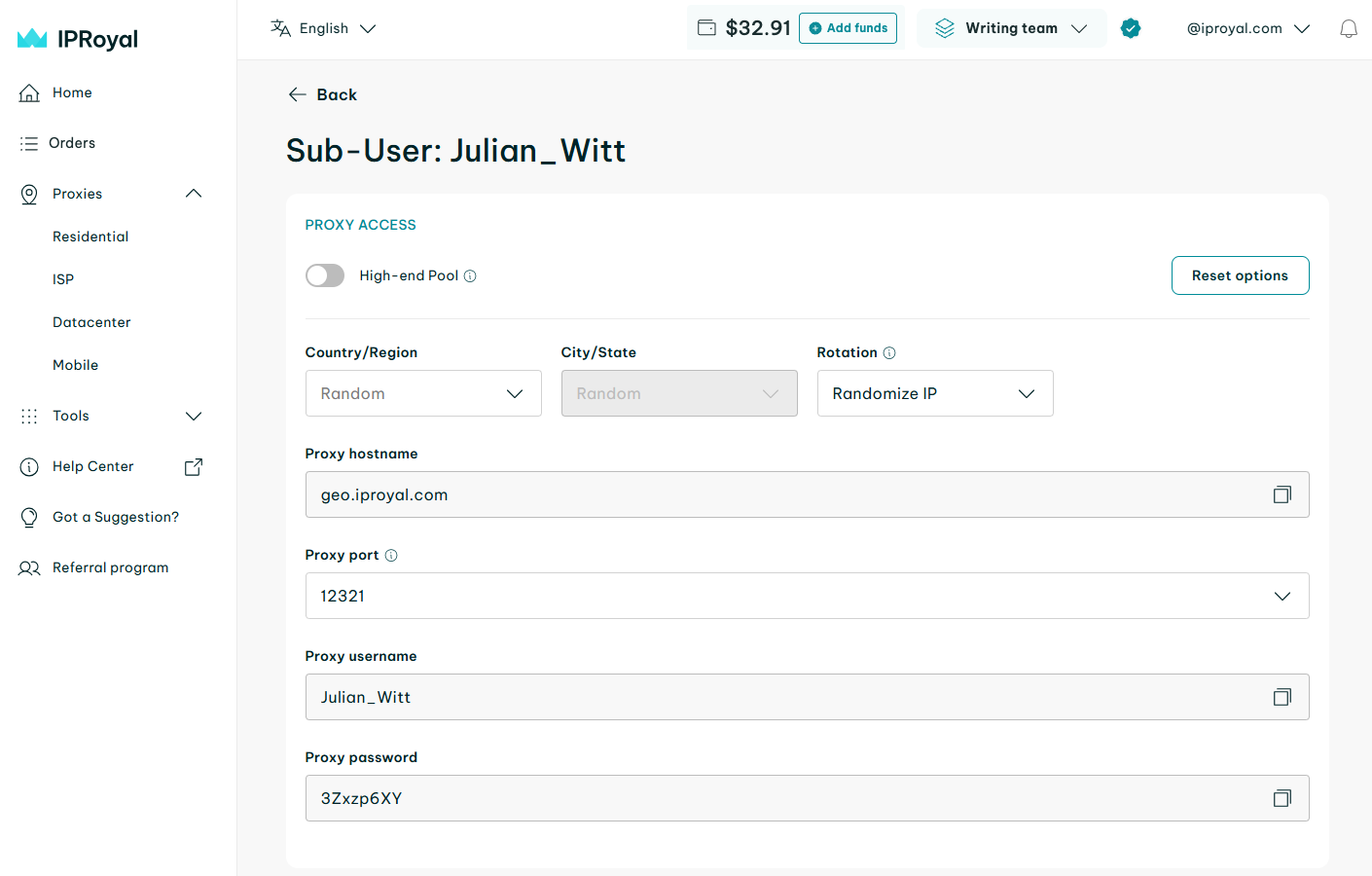Click the Writing team layers icon
The height and width of the screenshot is (876, 1372).
click(945, 28)
